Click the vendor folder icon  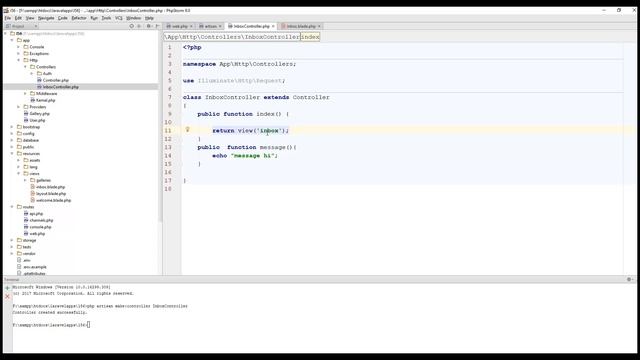[19, 253]
